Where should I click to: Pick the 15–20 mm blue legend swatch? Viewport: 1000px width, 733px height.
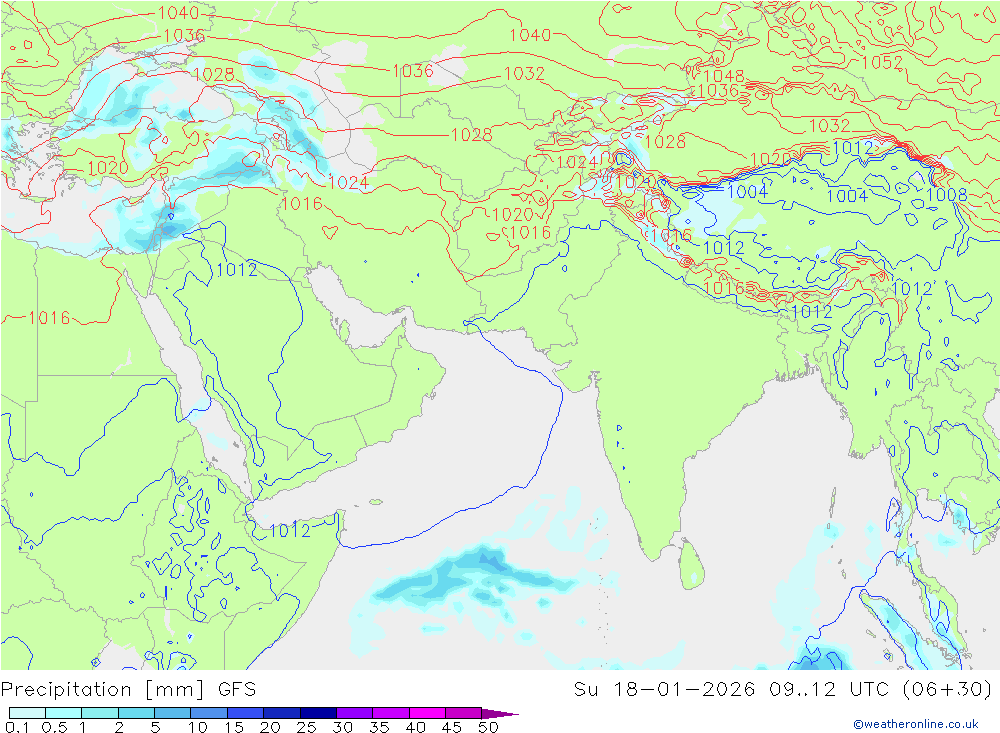click(x=245, y=713)
